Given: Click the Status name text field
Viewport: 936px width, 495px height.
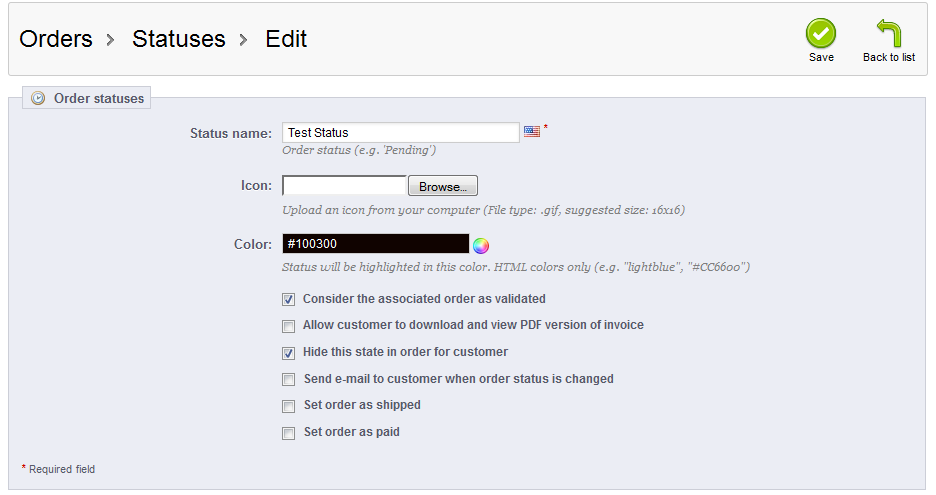Looking at the screenshot, I should click(x=400, y=132).
